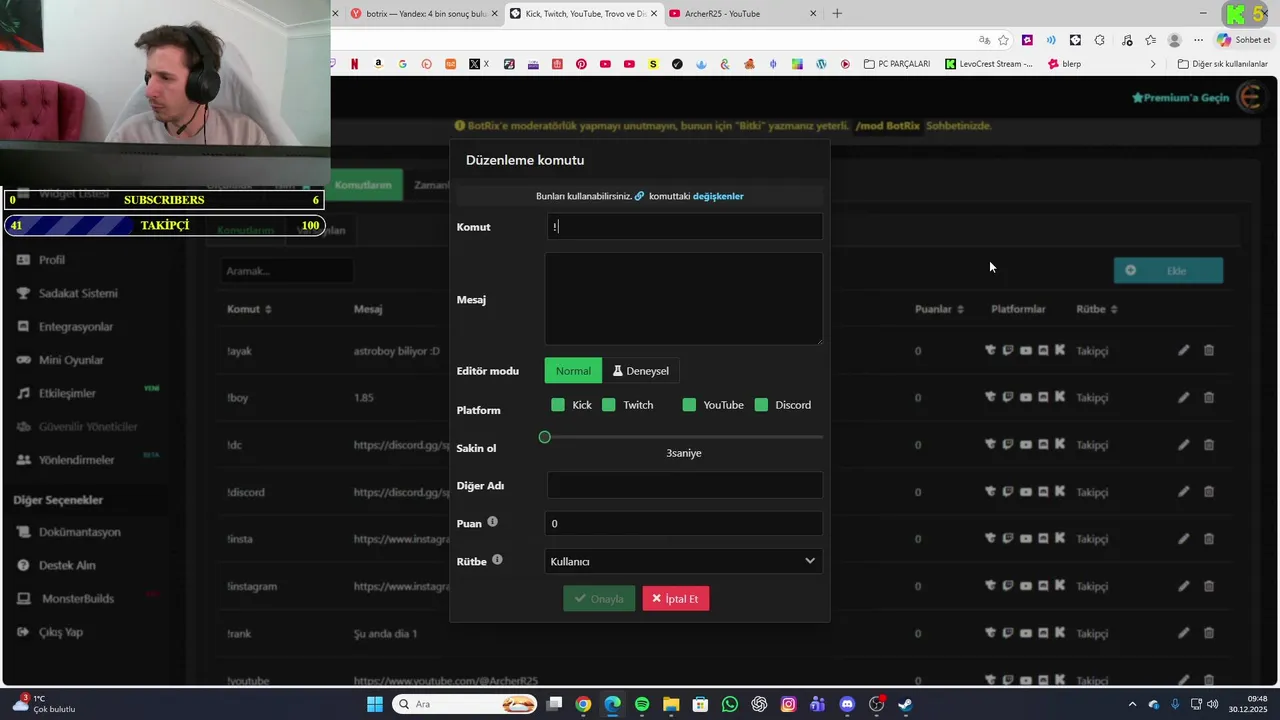Open Entegrasyonlar in sidebar
The image size is (1280, 720).
[76, 326]
